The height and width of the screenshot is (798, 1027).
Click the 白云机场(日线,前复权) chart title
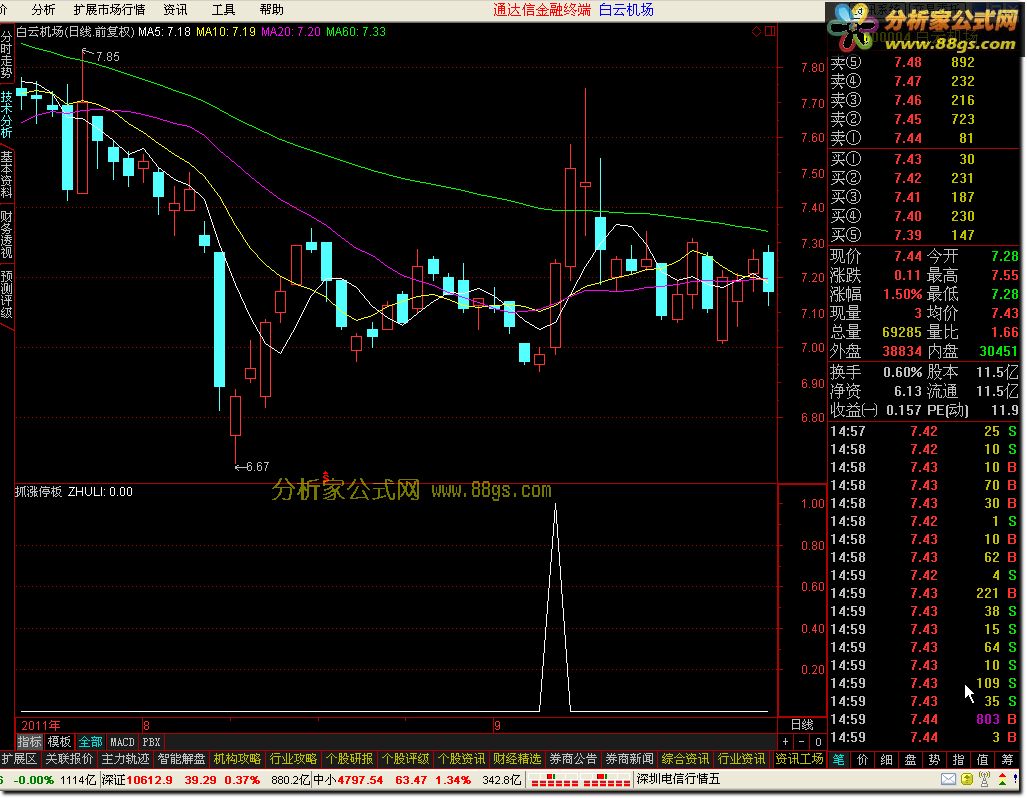[x=75, y=31]
